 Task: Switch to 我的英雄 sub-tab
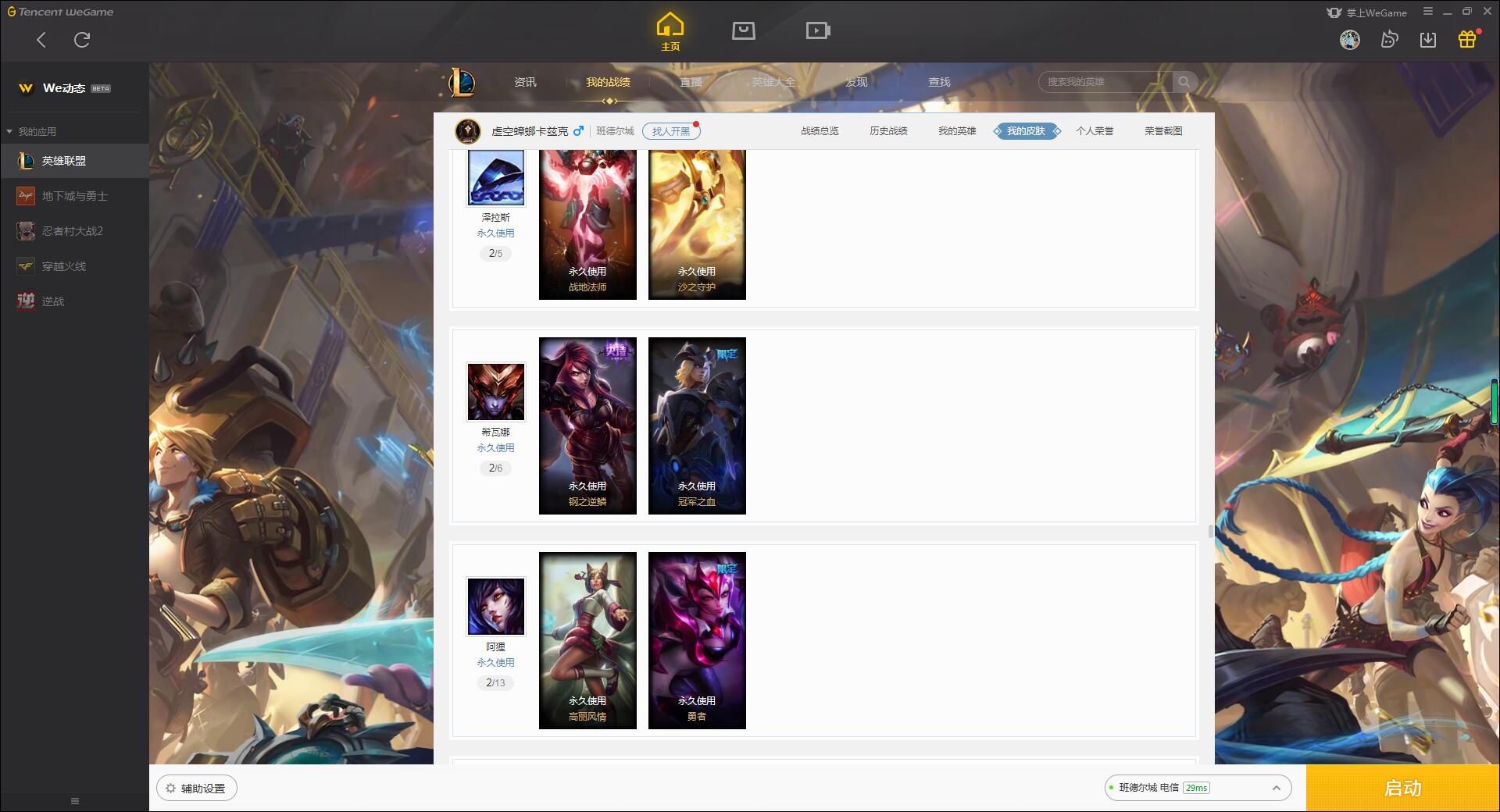pyautogui.click(x=957, y=131)
